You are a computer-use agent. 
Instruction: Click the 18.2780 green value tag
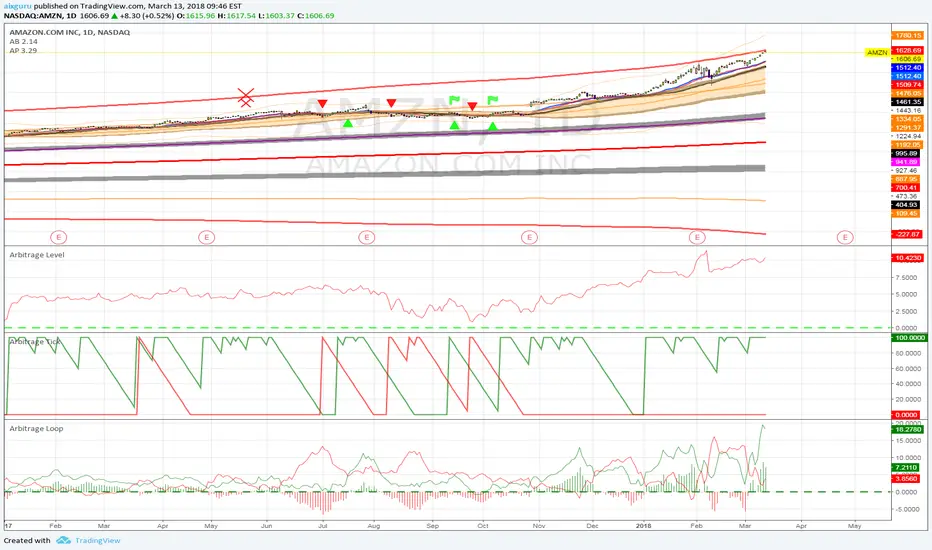[908, 429]
